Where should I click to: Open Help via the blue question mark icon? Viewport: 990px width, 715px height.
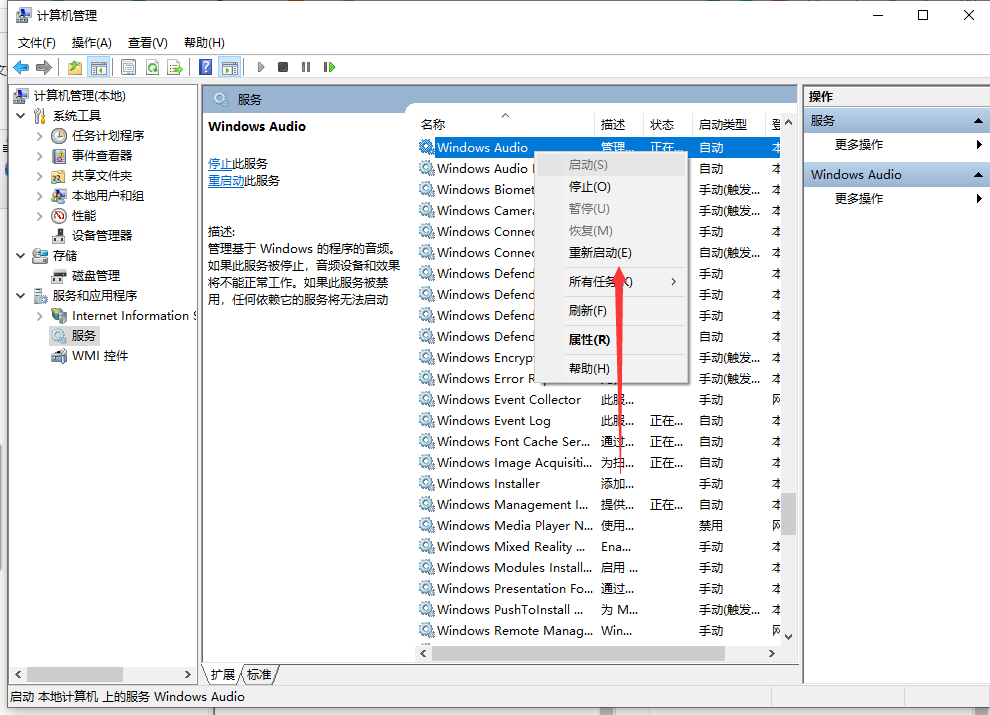click(x=205, y=67)
